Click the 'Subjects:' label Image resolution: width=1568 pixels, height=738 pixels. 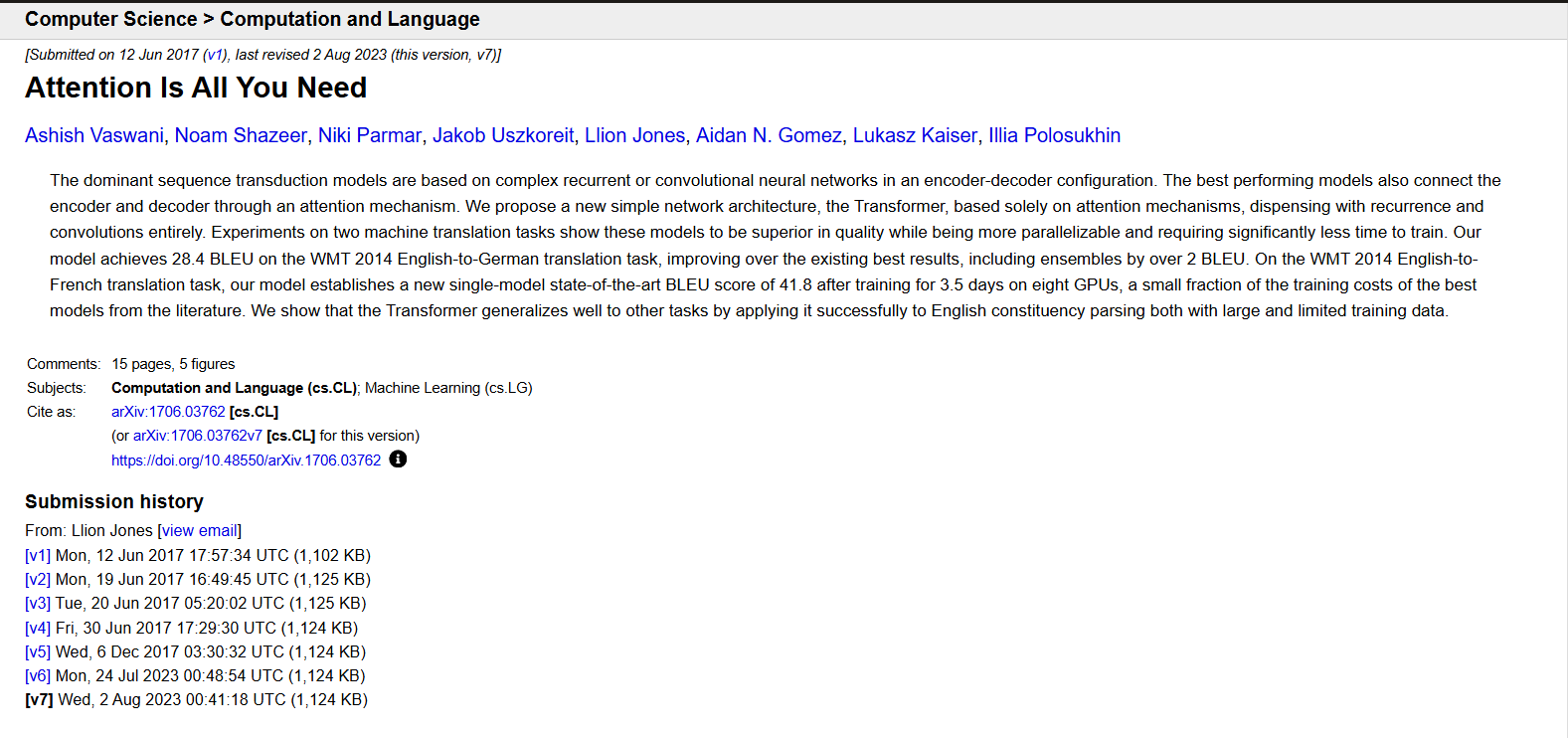[57, 388]
